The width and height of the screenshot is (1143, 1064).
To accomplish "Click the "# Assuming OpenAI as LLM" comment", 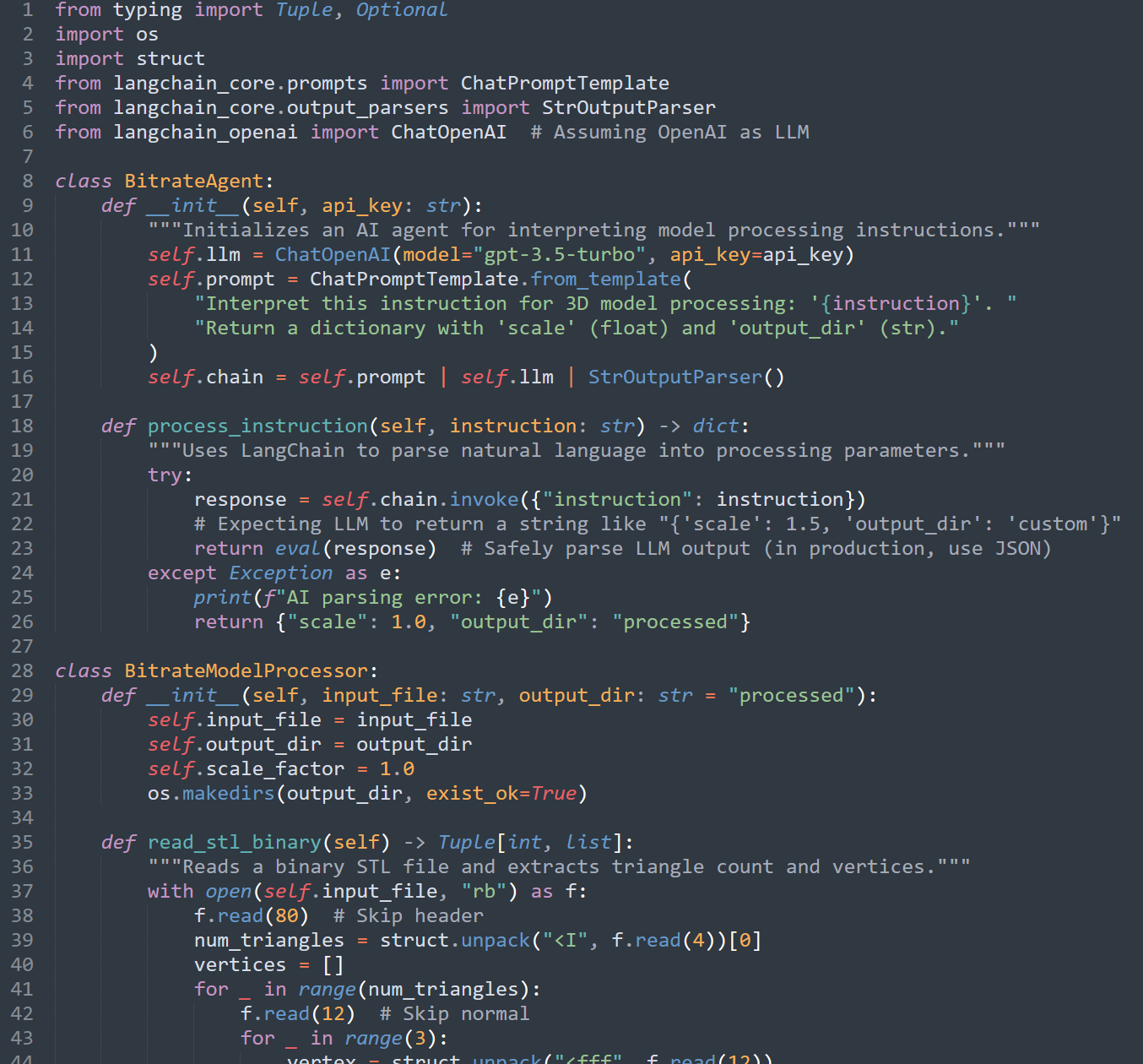I will coord(669,132).
